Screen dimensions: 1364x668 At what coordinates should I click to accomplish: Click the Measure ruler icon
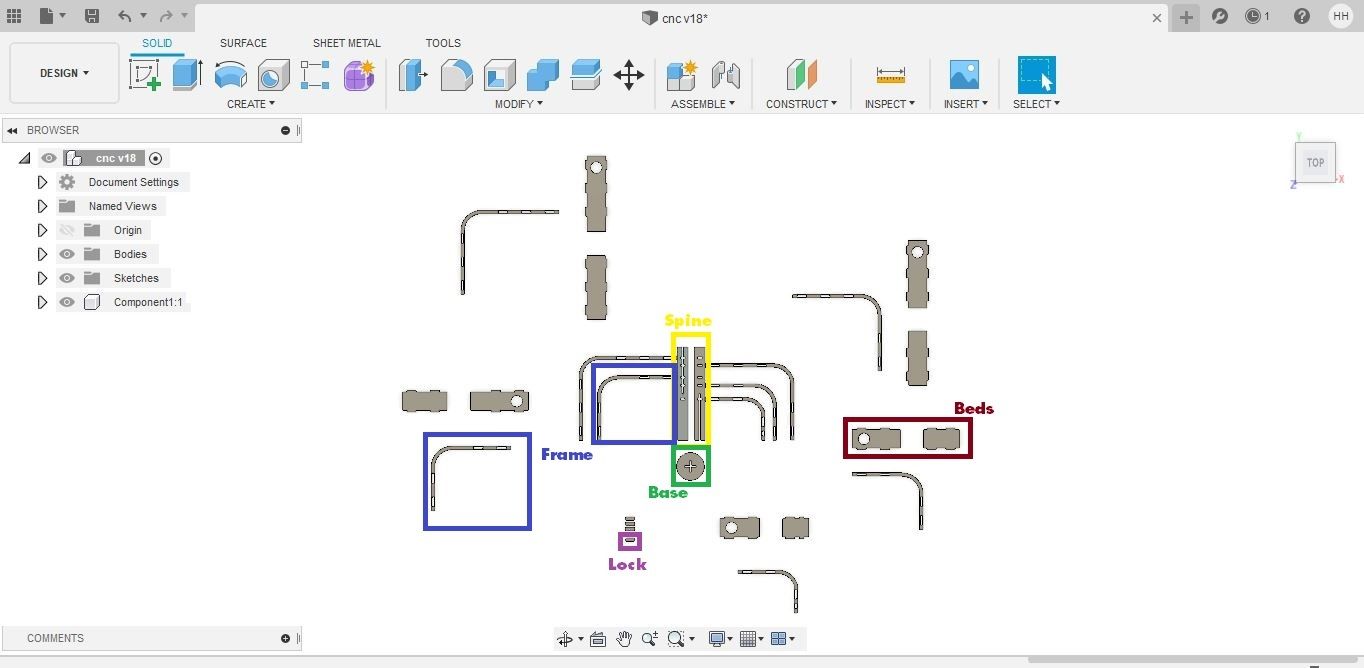[890, 75]
